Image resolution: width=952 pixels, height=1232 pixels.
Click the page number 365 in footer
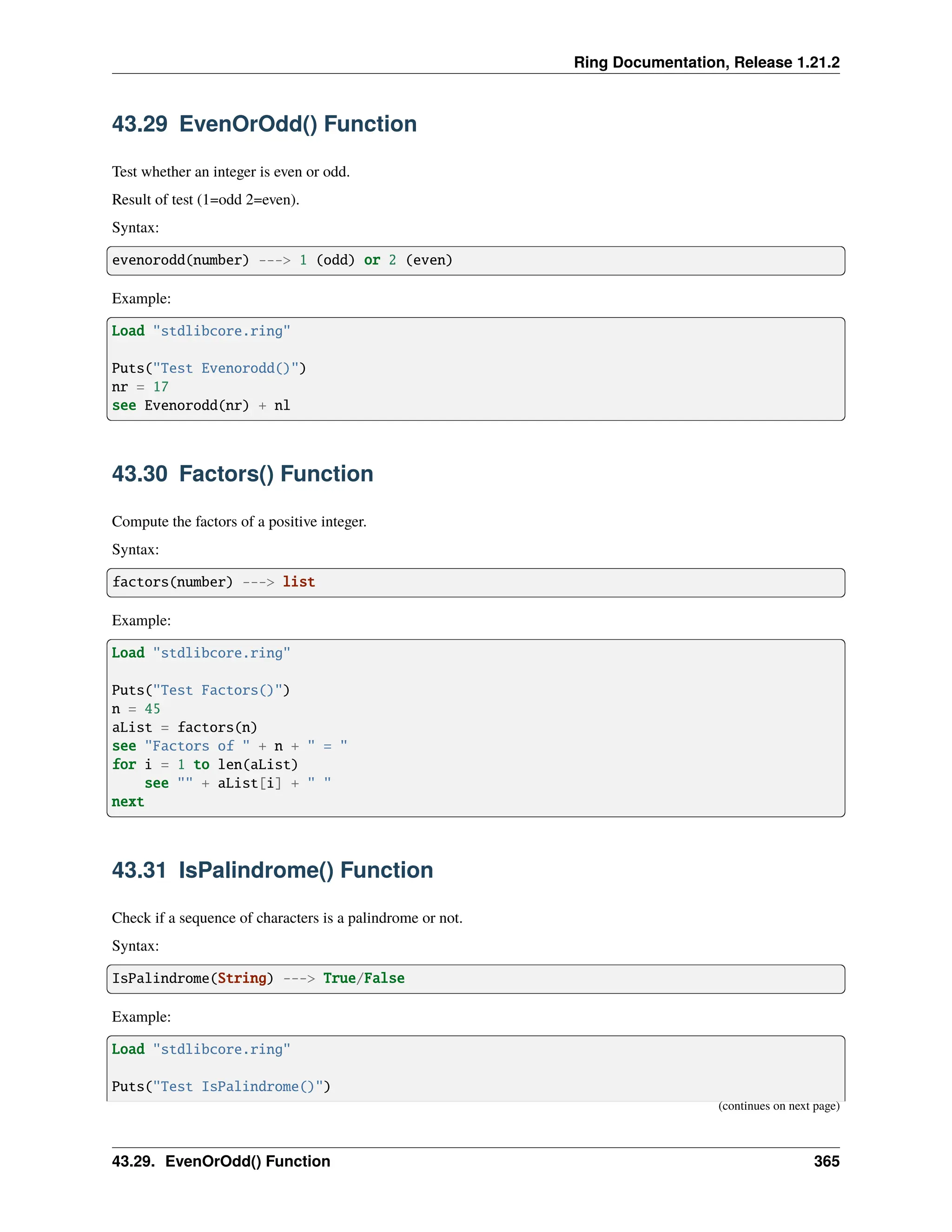(826, 1161)
